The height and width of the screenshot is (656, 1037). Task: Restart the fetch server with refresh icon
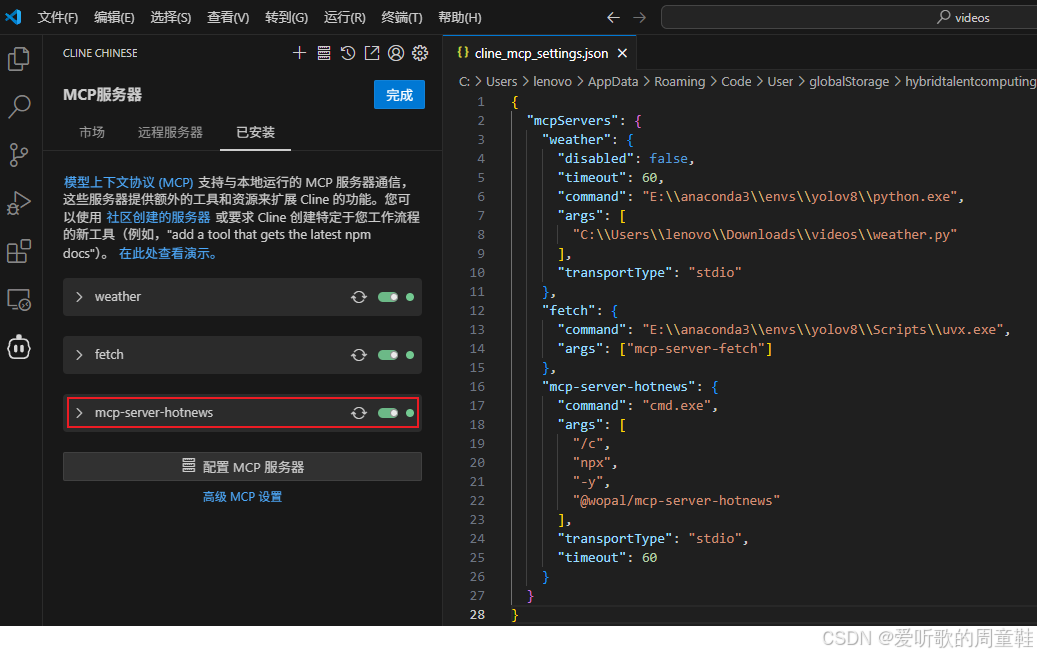[x=358, y=355]
